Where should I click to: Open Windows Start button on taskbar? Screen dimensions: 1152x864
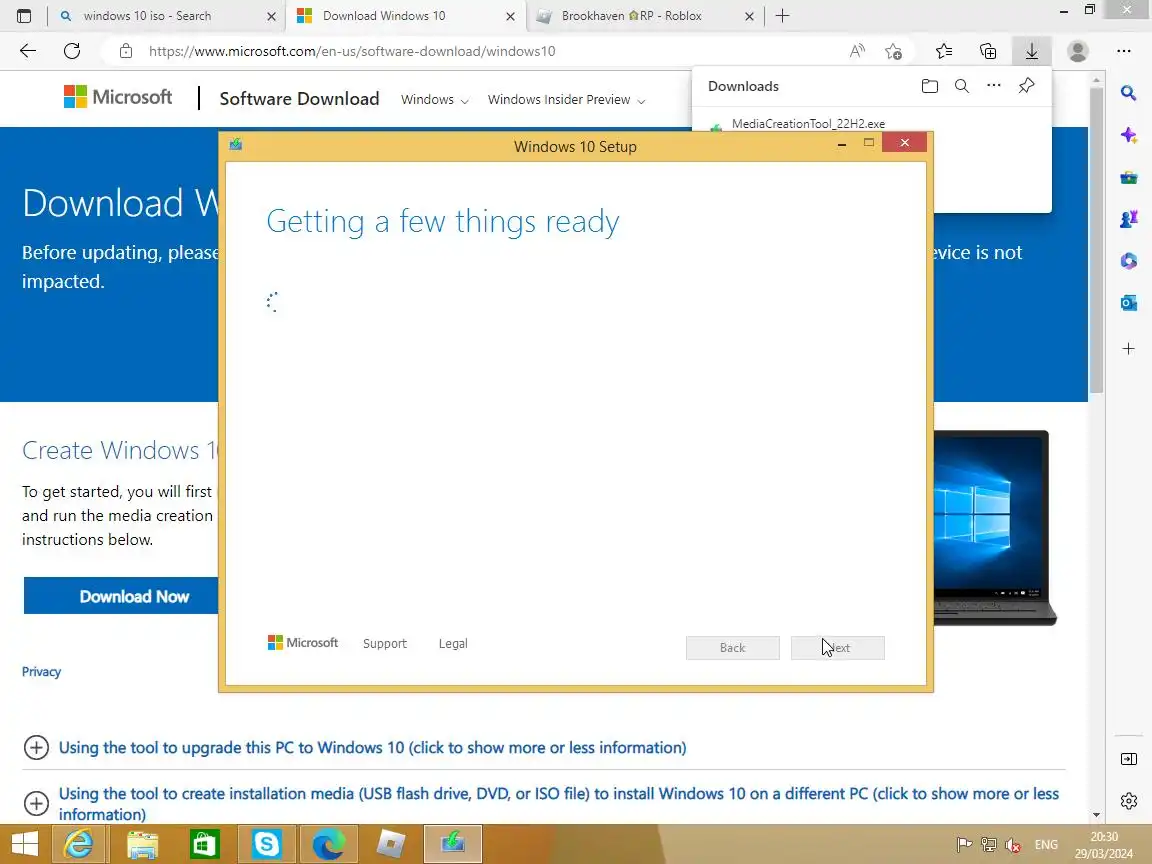coord(24,844)
